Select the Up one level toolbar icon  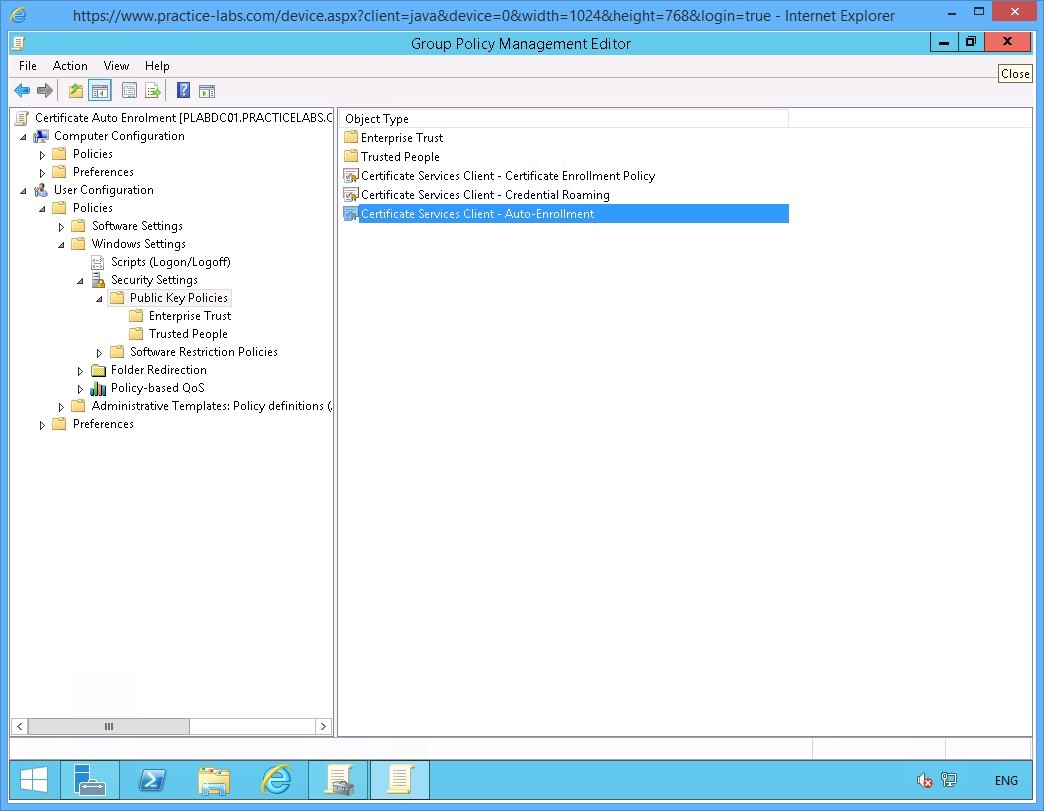click(75, 90)
